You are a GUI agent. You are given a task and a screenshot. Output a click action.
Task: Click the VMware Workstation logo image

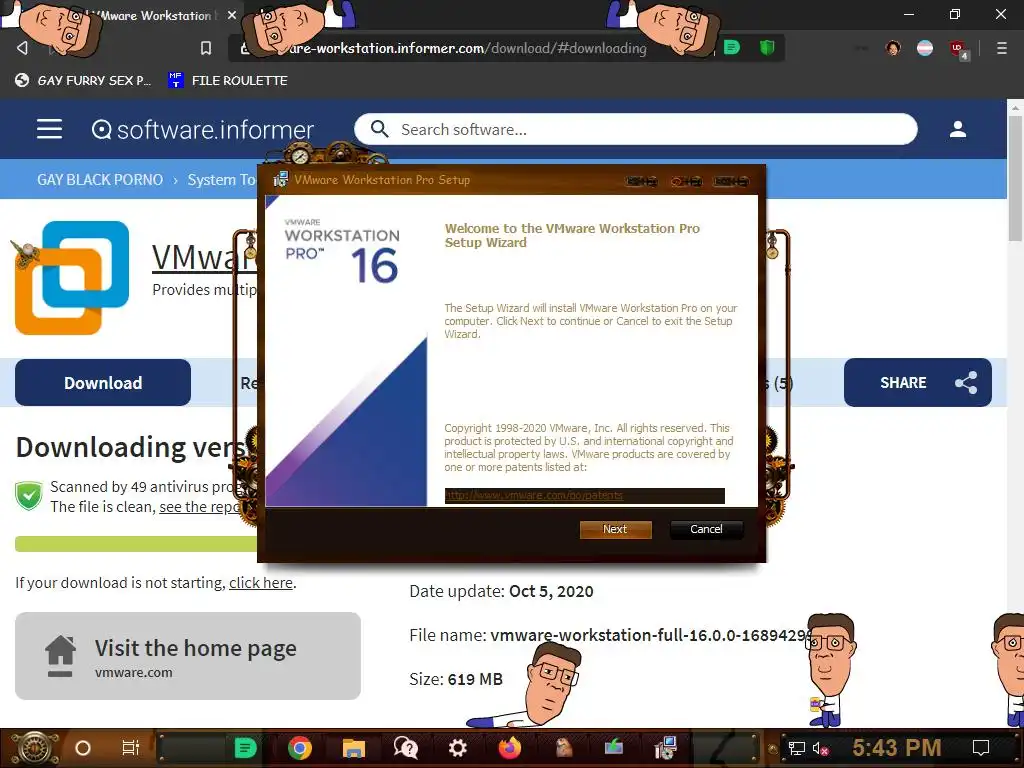coord(72,278)
